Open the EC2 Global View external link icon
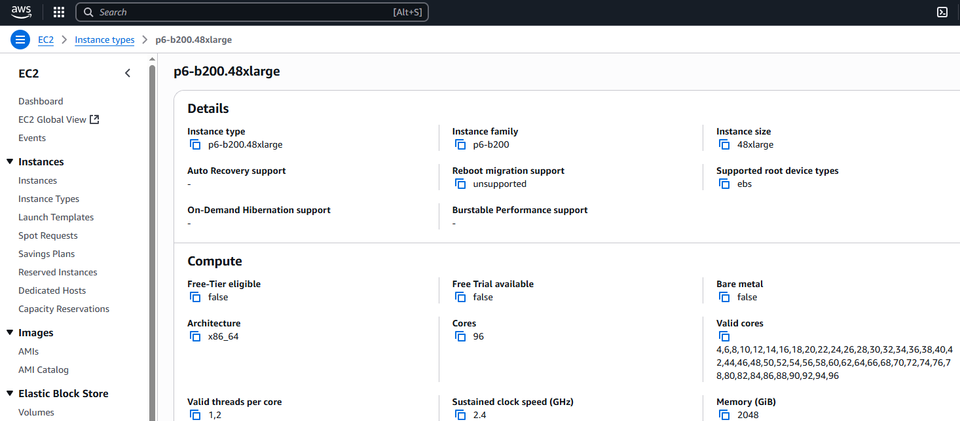The image size is (960, 421). [94, 119]
